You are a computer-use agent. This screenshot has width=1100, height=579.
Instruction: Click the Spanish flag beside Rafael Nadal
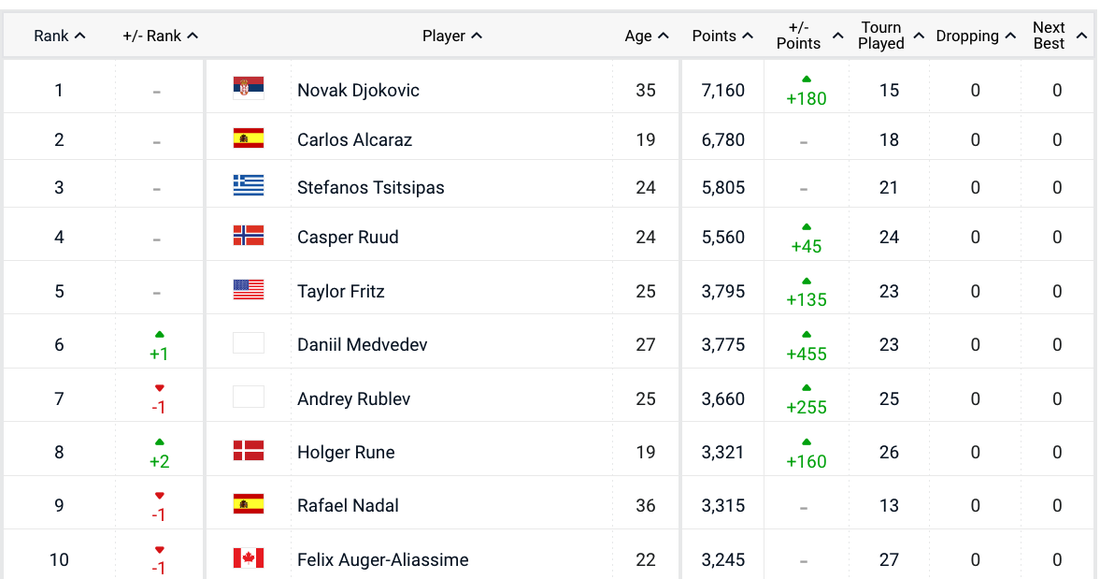pos(248,504)
